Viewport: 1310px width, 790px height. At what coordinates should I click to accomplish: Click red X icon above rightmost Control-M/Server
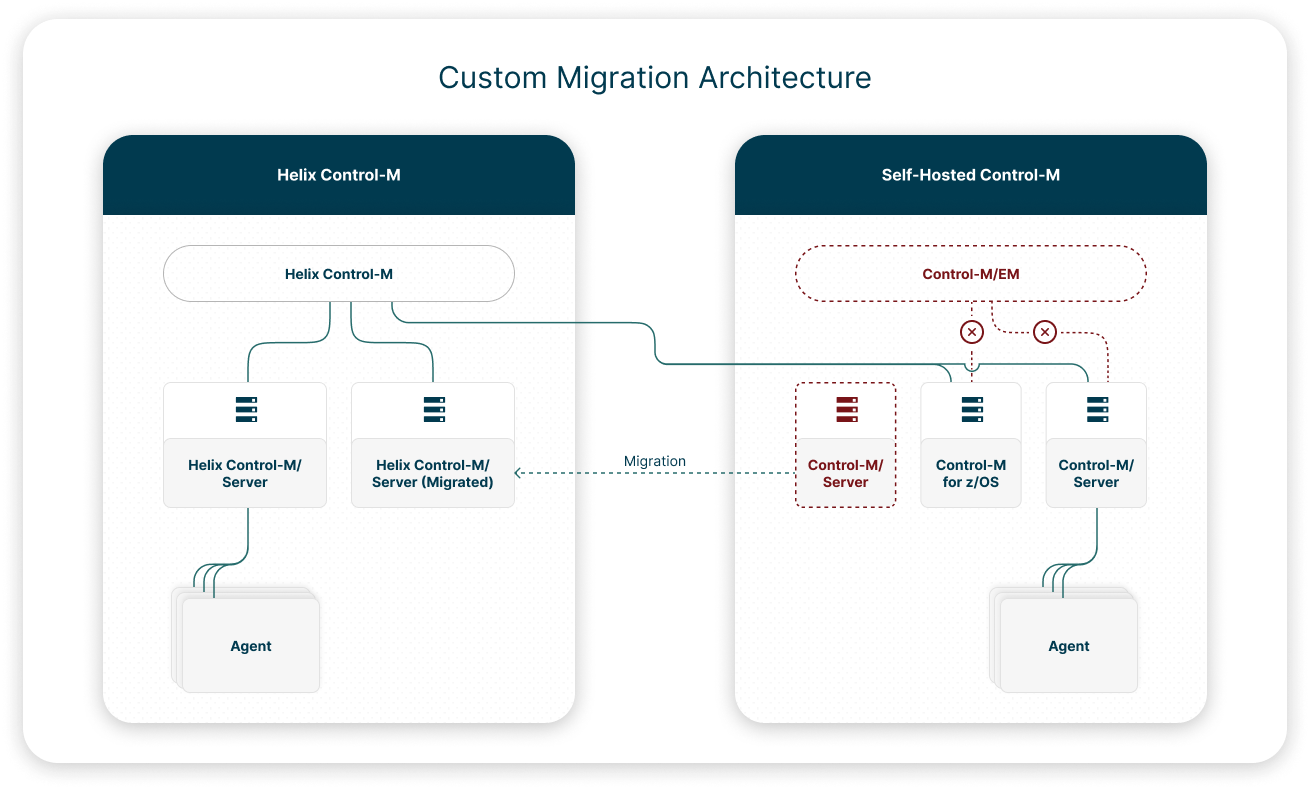(x=1045, y=332)
